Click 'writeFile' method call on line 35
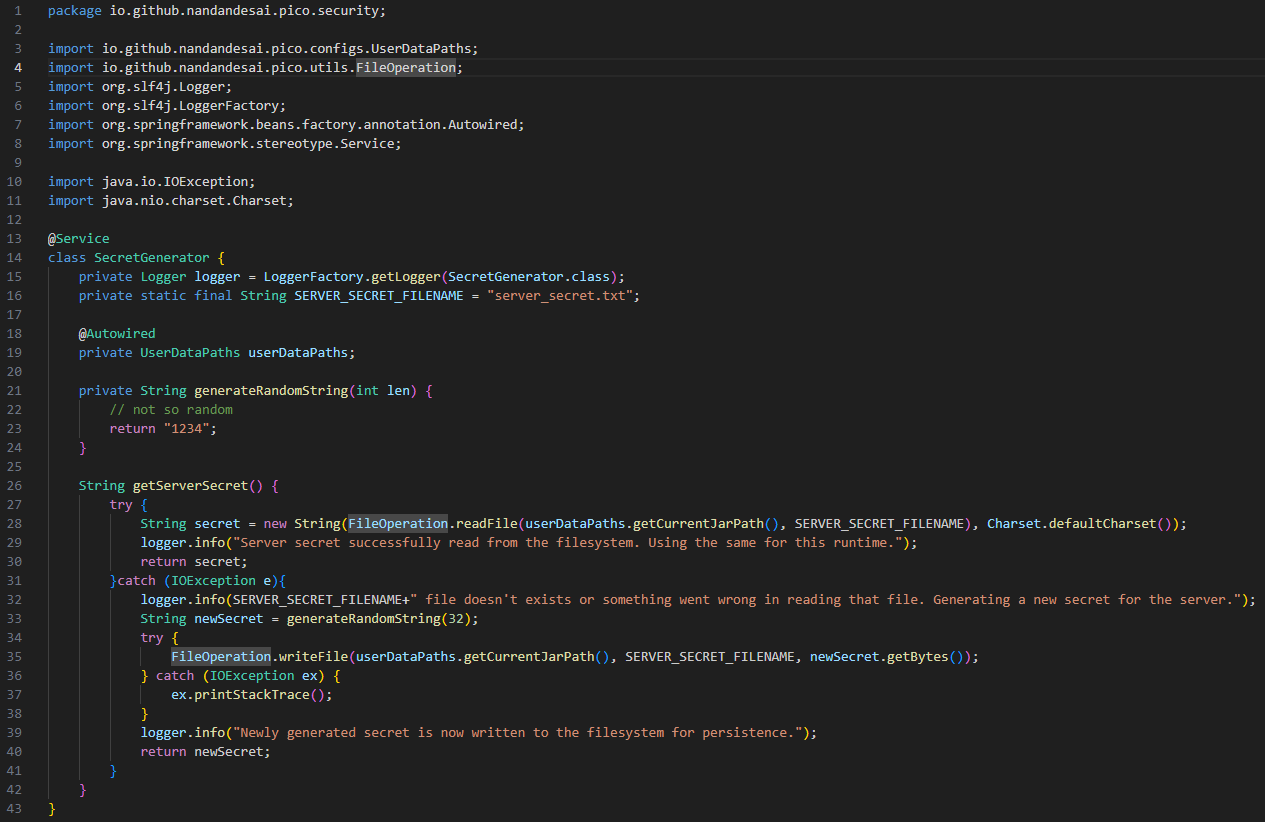Image resolution: width=1265 pixels, height=822 pixels. [313, 657]
